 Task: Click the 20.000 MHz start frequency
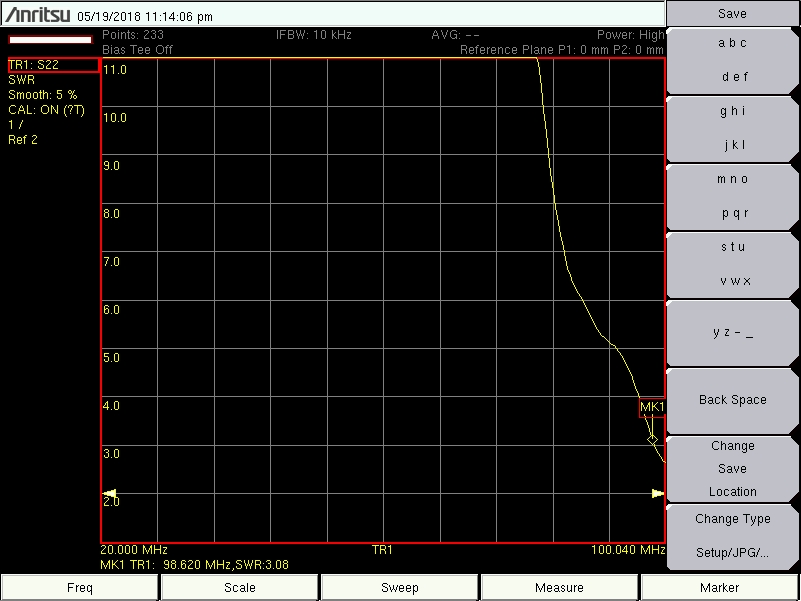[134, 550]
